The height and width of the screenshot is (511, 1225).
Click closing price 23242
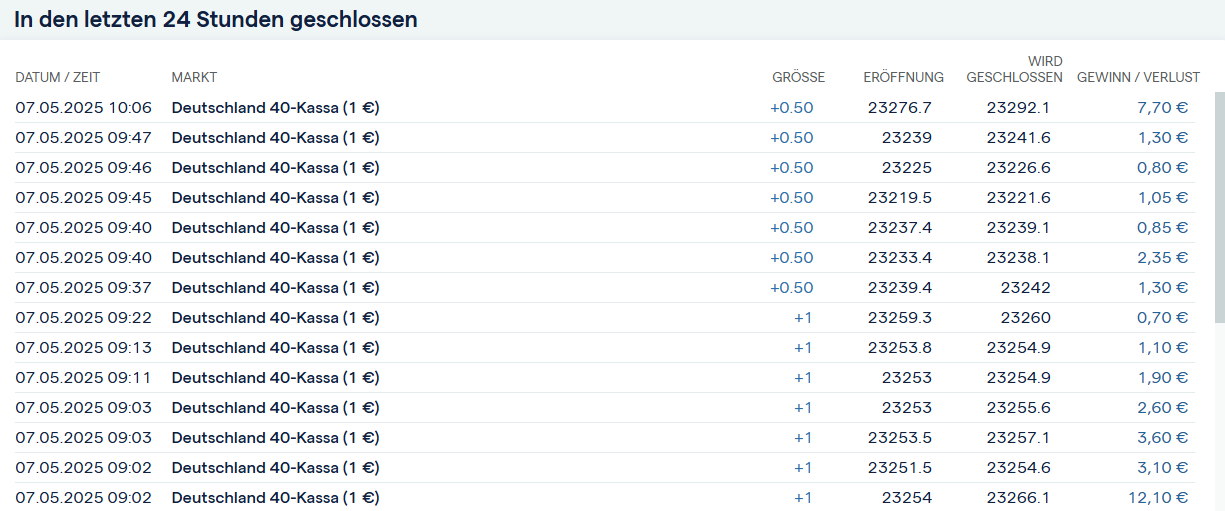(1025, 288)
